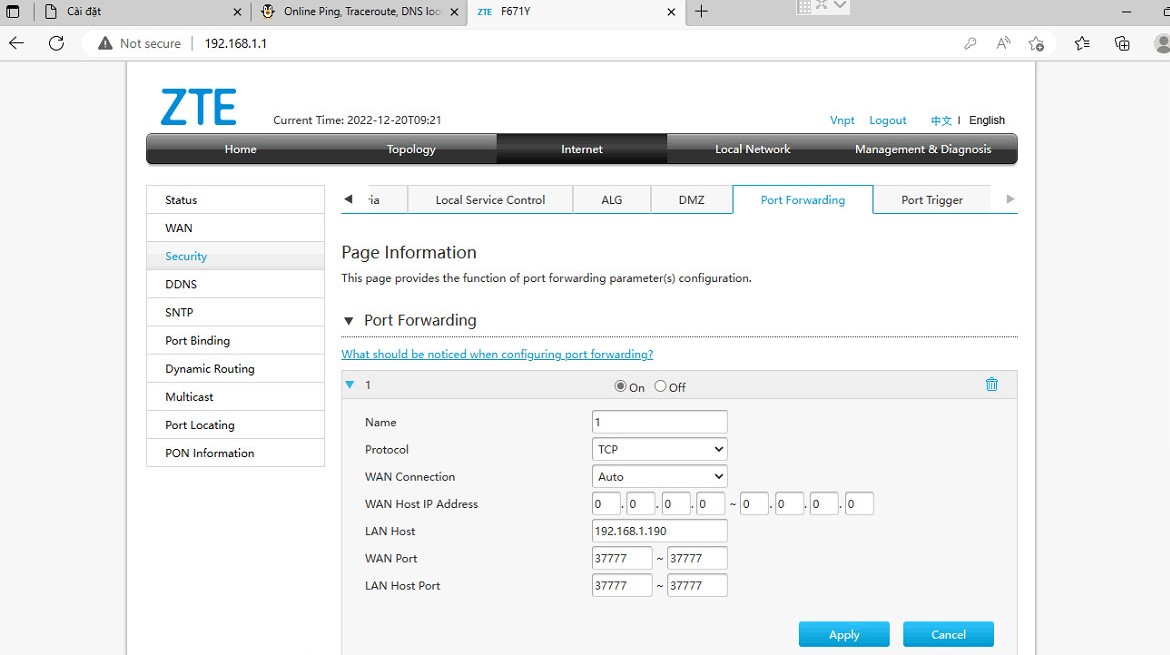Select the Off radio button
Image resolution: width=1170 pixels, height=655 pixels.
coord(660,386)
